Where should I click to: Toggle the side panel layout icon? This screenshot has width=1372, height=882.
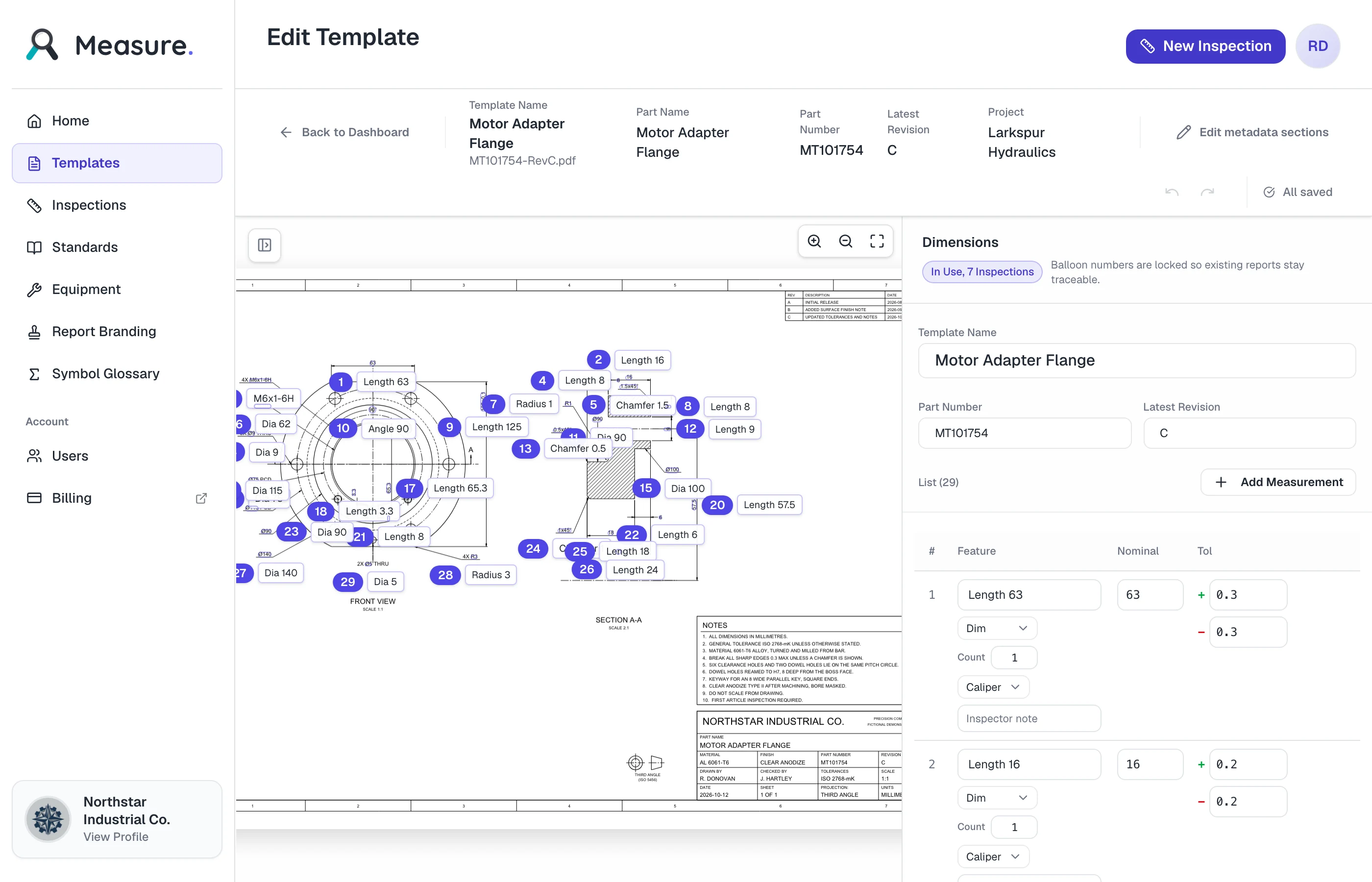click(265, 245)
